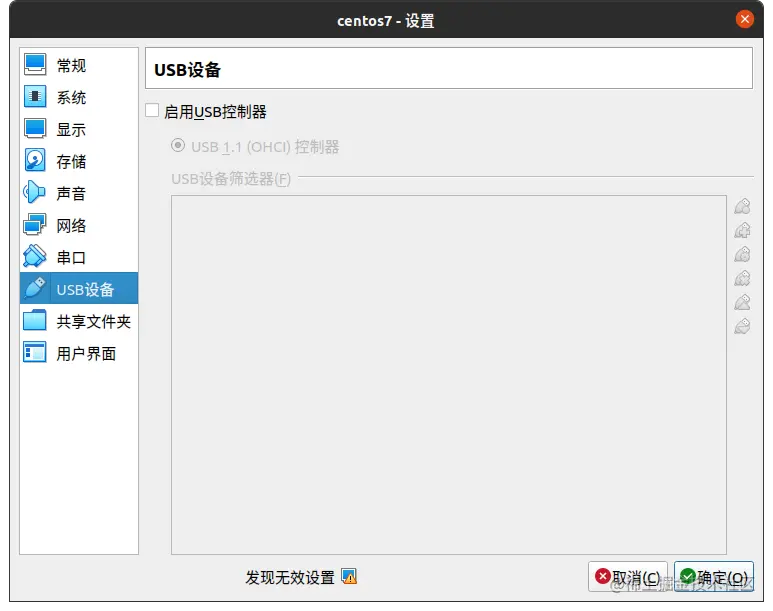Screen dimensions: 773x611
Task: Click the 用户界面 window icon
Action: [x=35, y=353]
